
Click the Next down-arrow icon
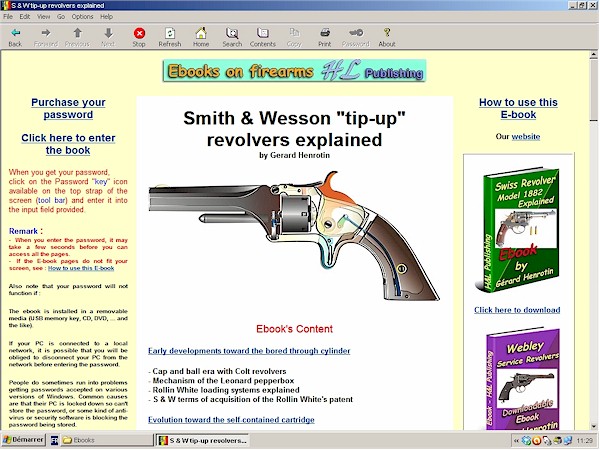pos(108,37)
